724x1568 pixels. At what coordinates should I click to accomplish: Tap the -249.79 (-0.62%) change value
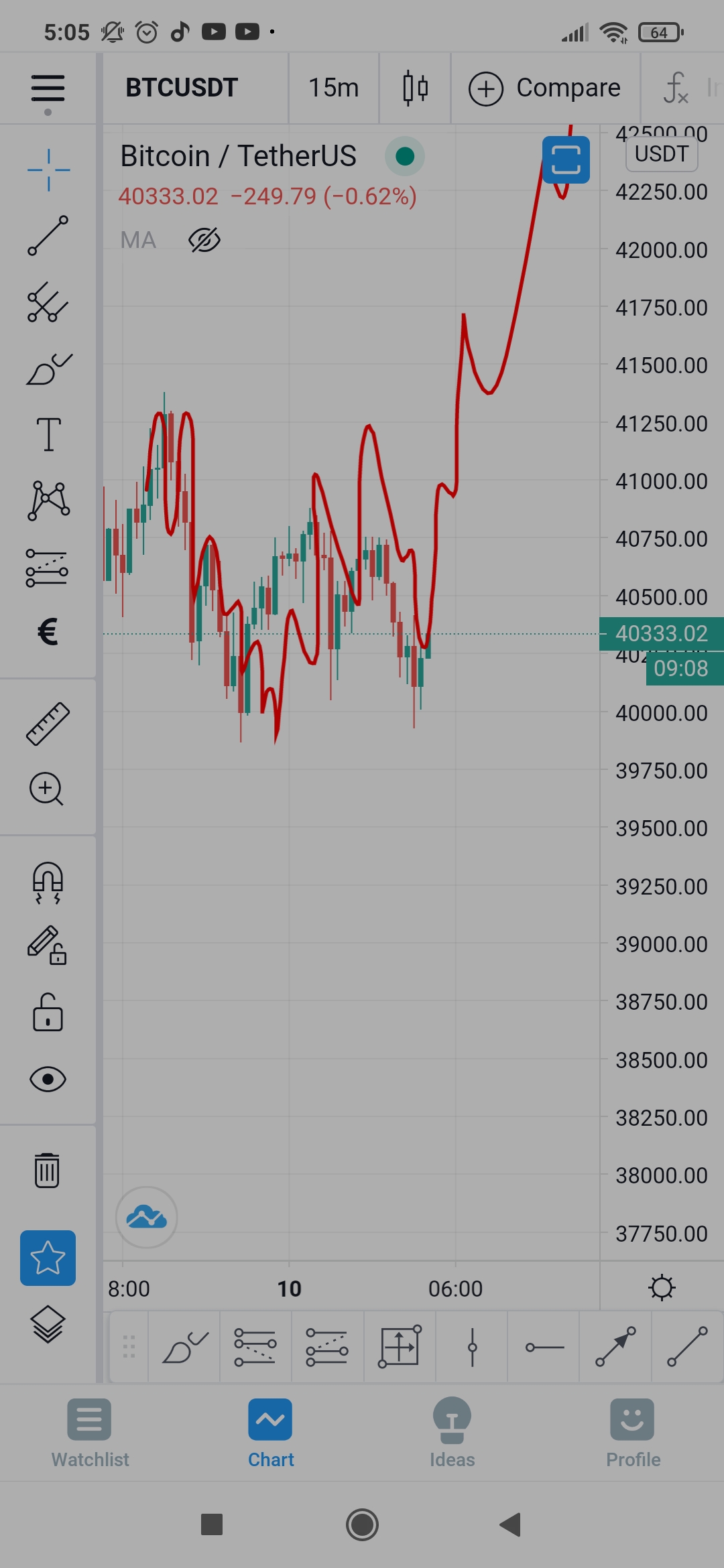point(324,196)
